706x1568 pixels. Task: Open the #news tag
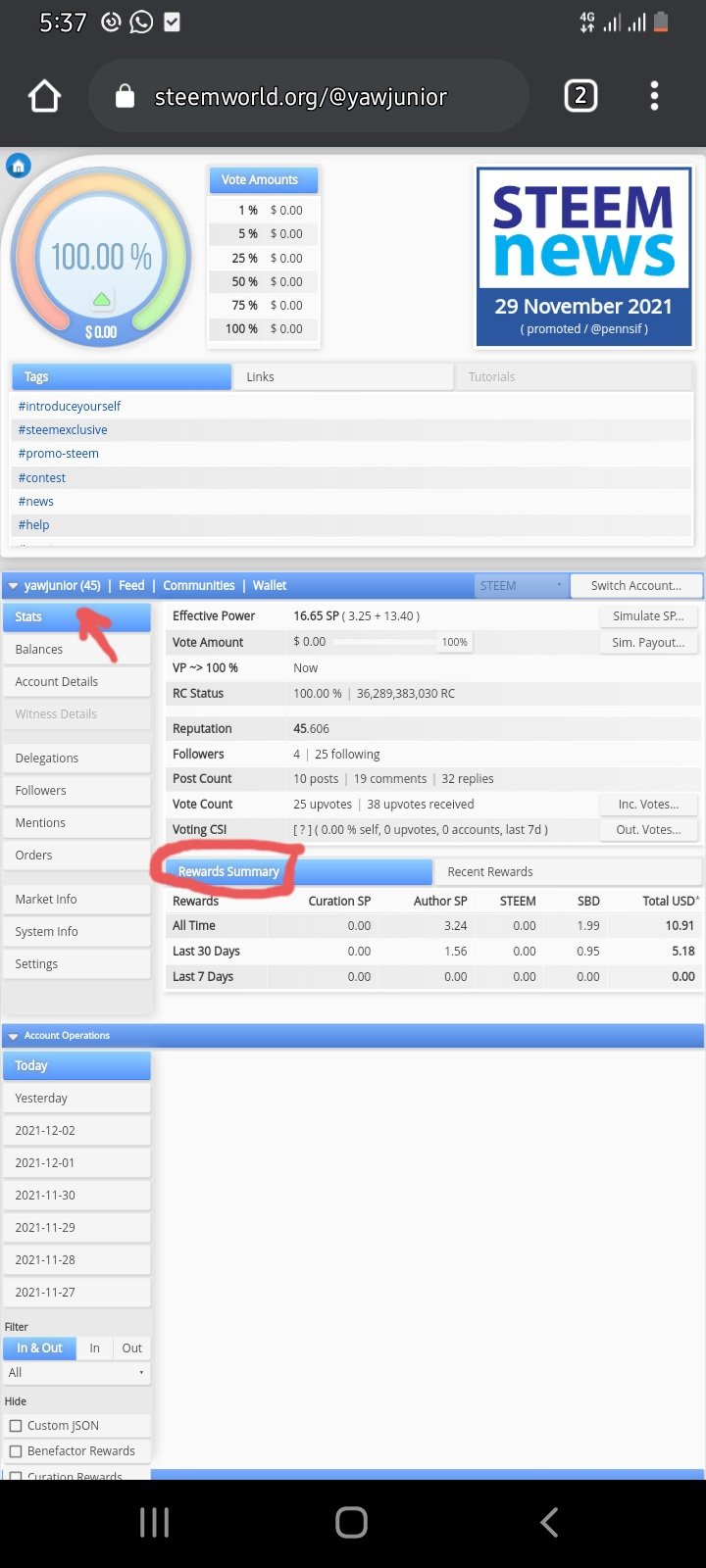35,501
